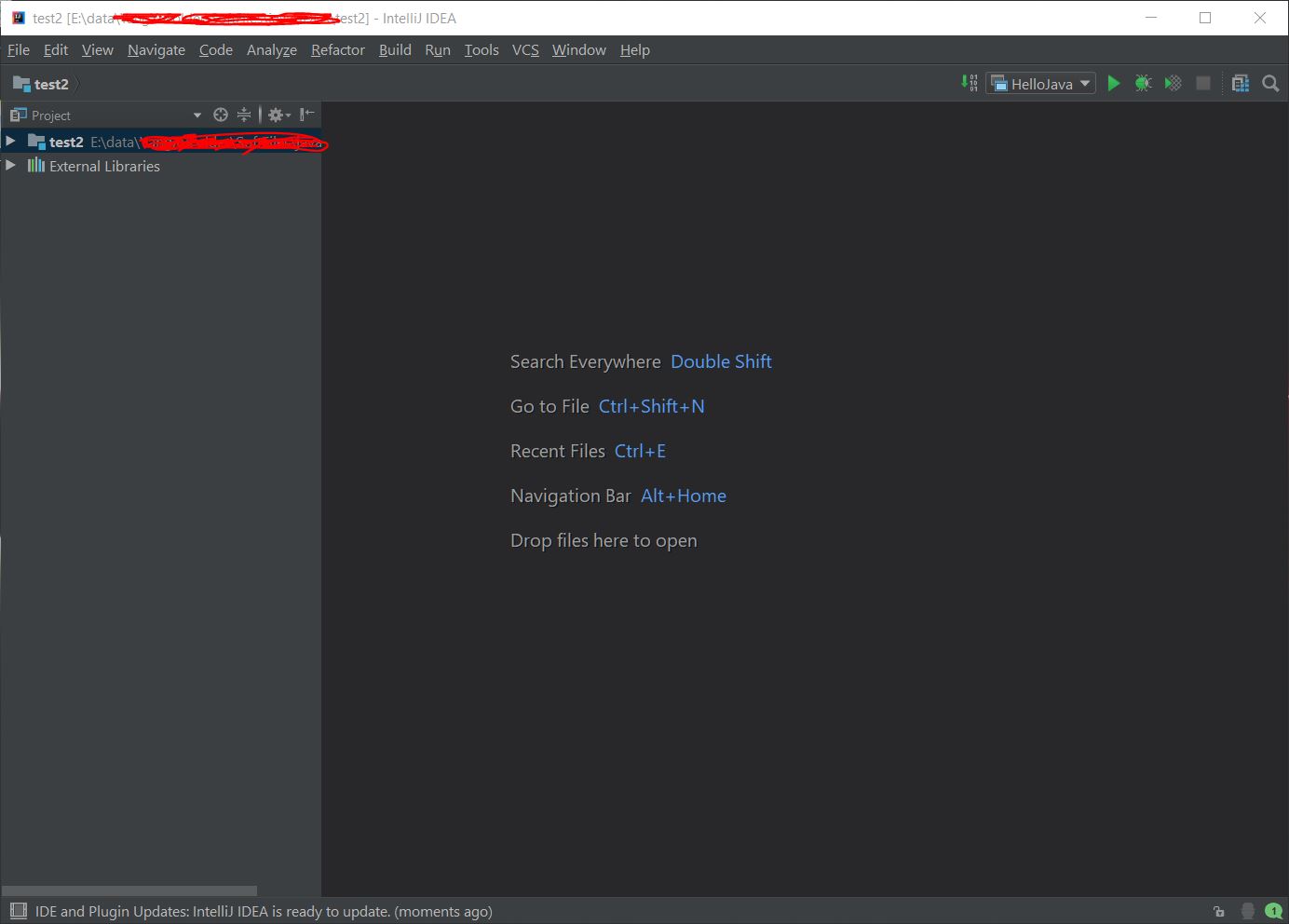Image resolution: width=1289 pixels, height=924 pixels.
Task: Click the Make Project build icon
Action: 970,84
